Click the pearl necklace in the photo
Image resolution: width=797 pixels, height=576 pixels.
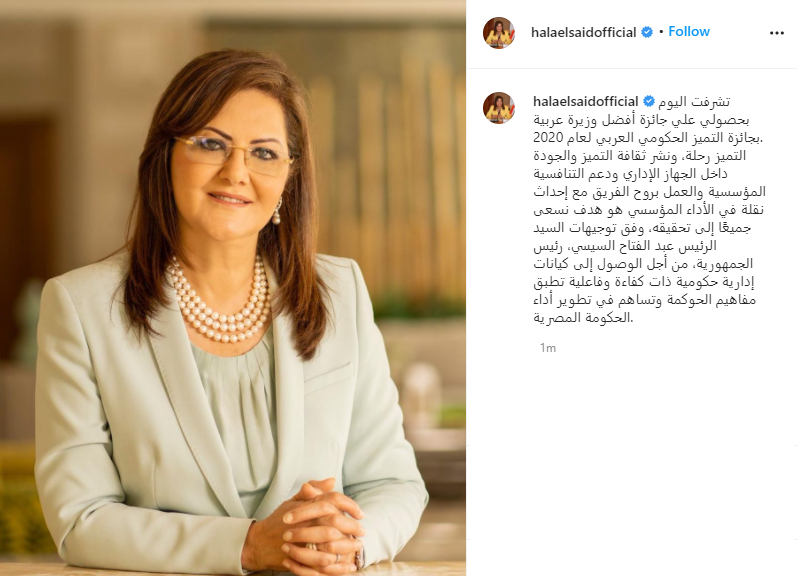click(220, 302)
